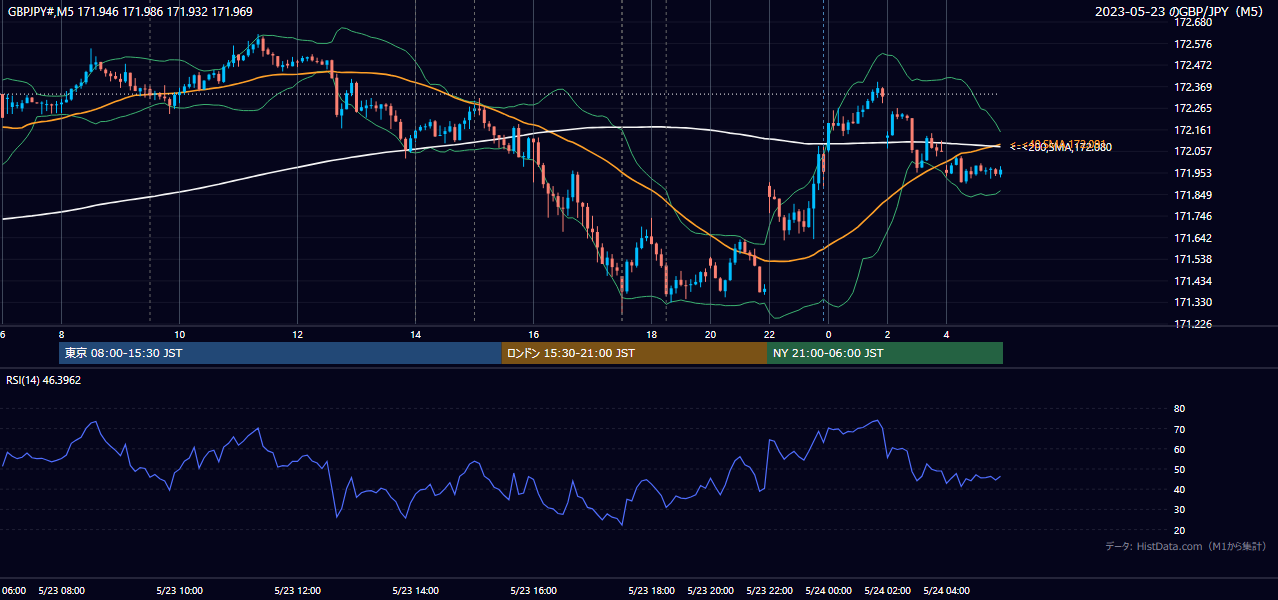
Task: Click the RSI axis level 80
Action: pos(1180,409)
